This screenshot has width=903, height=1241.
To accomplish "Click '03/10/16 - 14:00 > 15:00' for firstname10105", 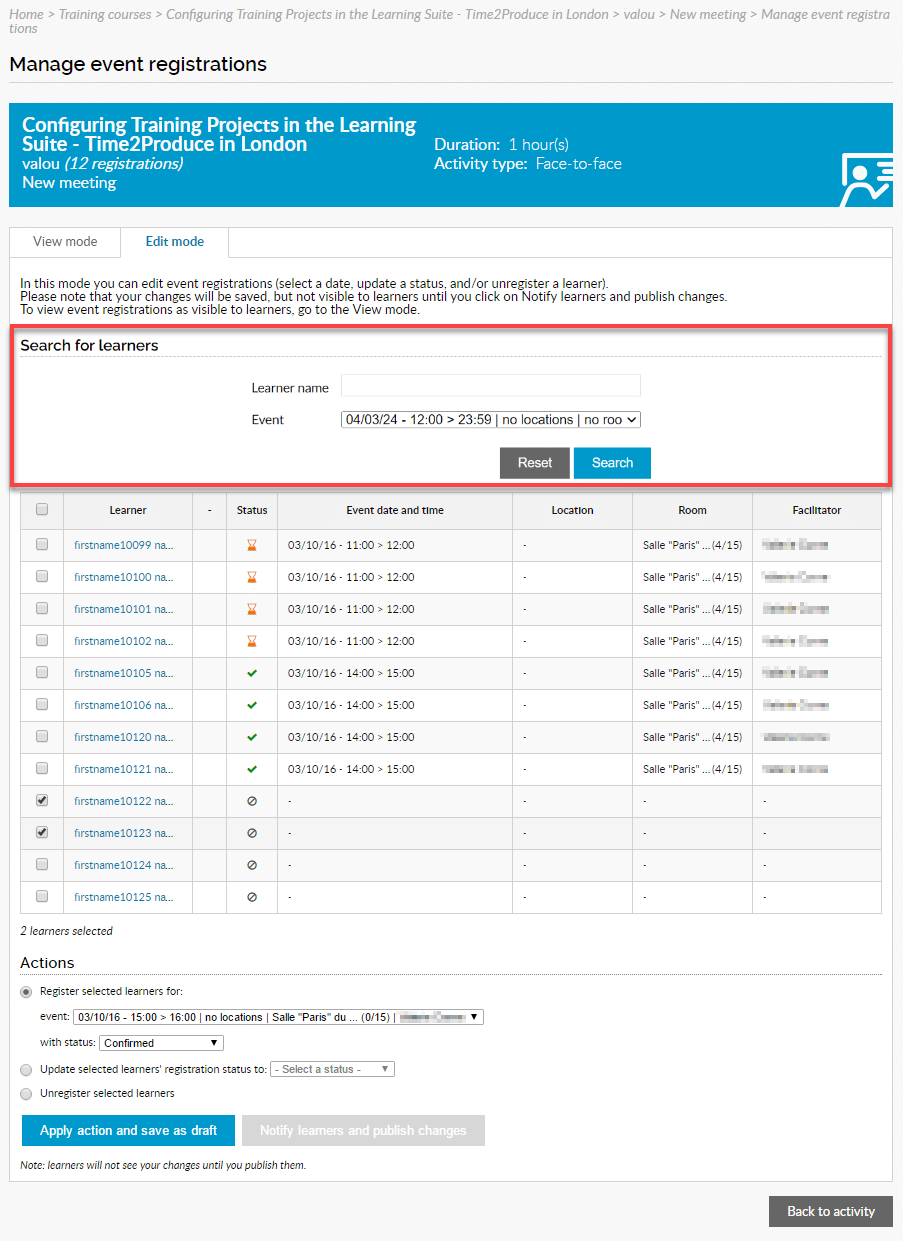I will pyautogui.click(x=351, y=673).
